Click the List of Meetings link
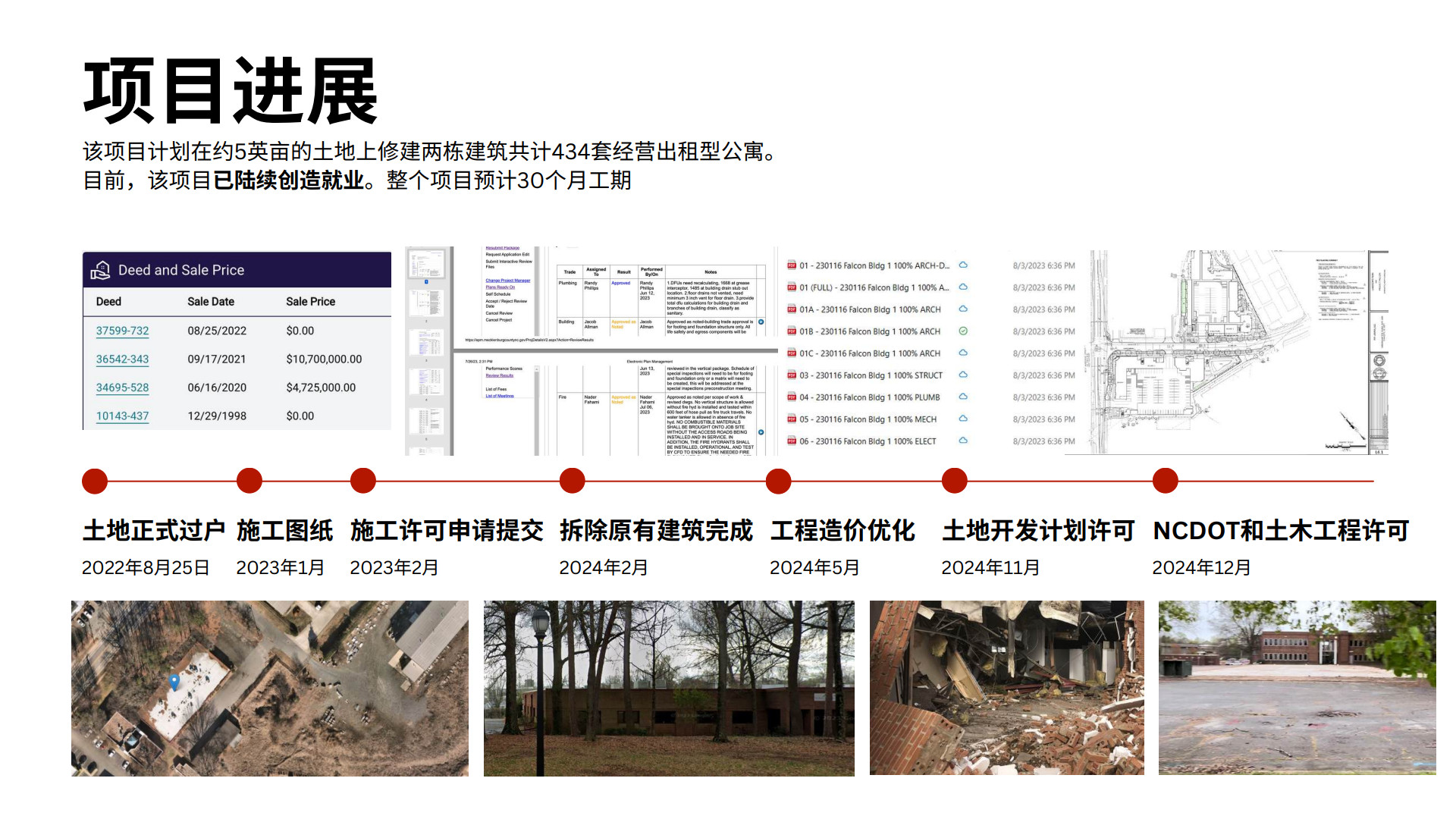Image resolution: width=1456 pixels, height=819 pixels. click(x=500, y=396)
